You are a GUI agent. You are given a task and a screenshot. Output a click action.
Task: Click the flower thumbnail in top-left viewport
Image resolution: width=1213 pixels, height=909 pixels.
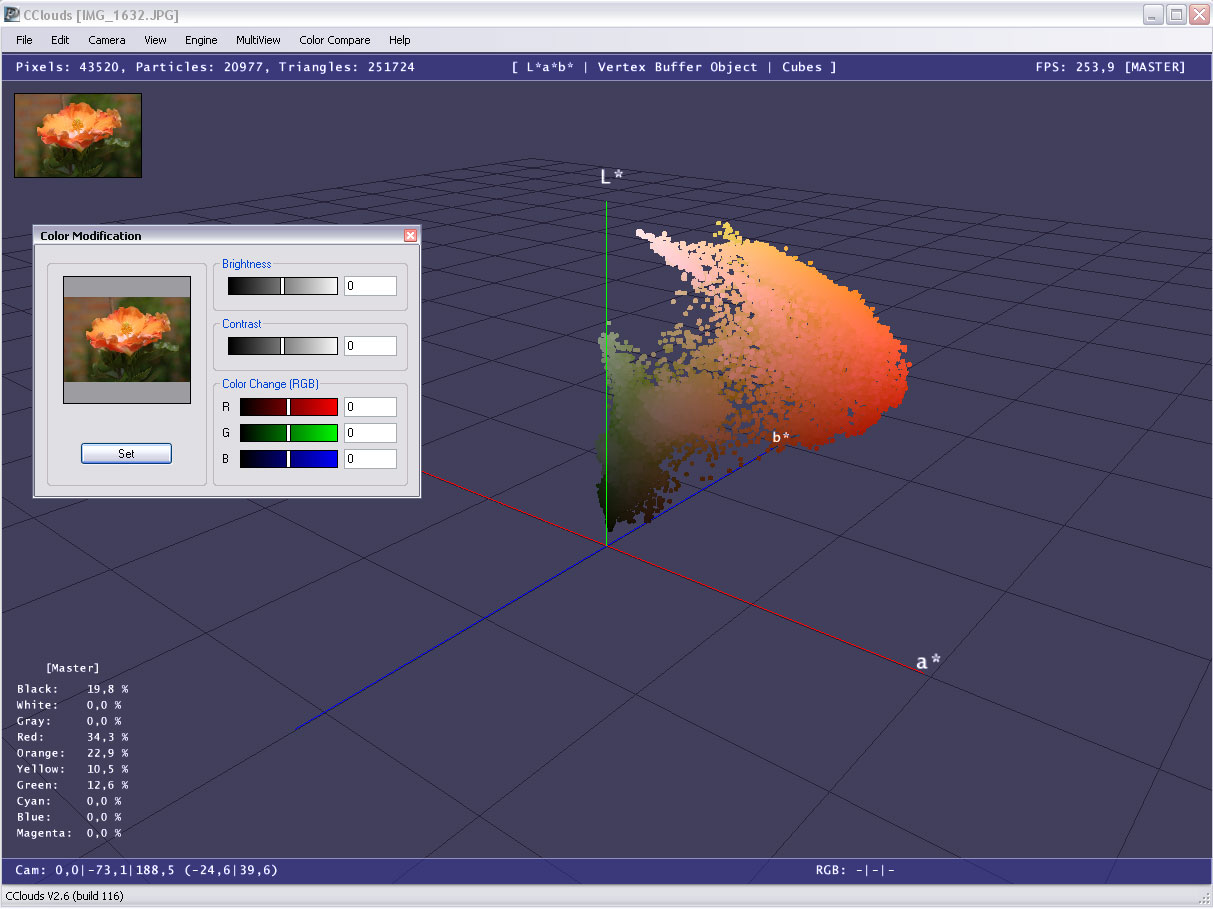point(78,136)
